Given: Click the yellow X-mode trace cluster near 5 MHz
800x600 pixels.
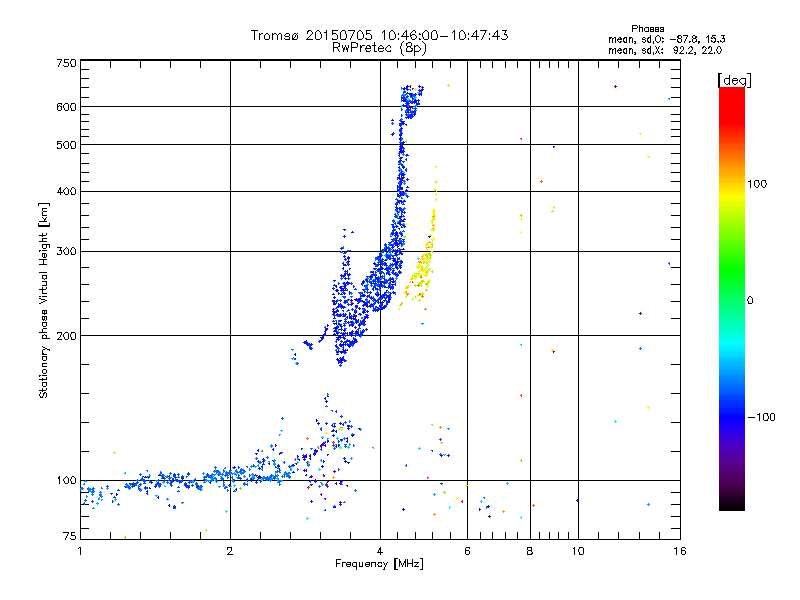Looking at the screenshot, I should coord(422,265).
